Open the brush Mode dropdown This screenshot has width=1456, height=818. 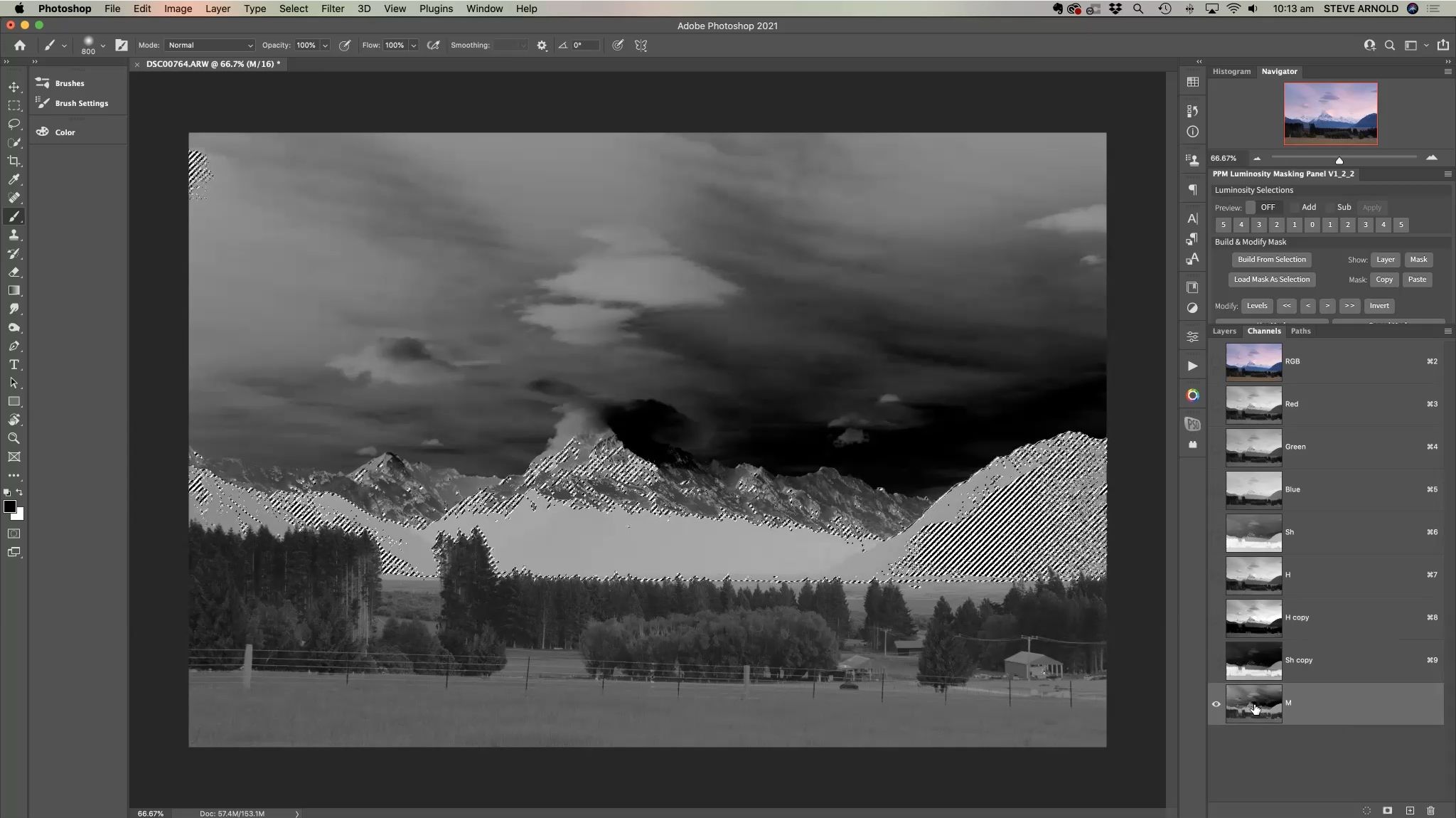point(210,45)
